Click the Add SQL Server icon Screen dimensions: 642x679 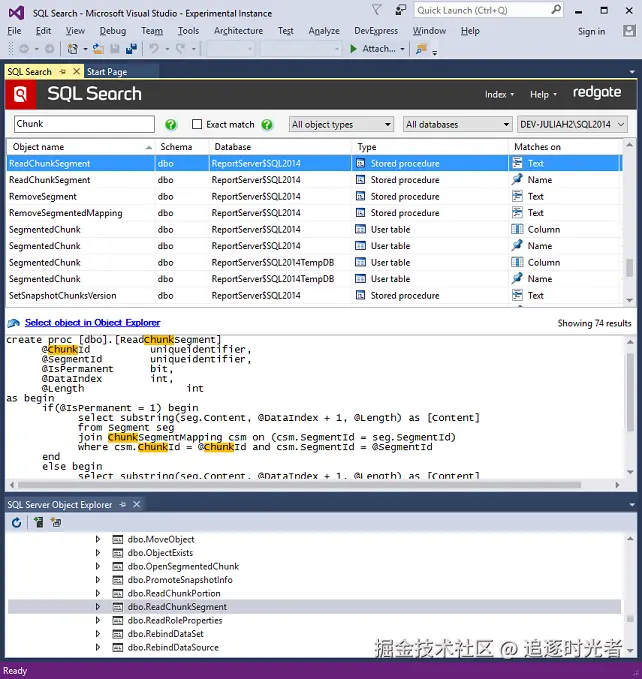pyautogui.click(x=38, y=522)
